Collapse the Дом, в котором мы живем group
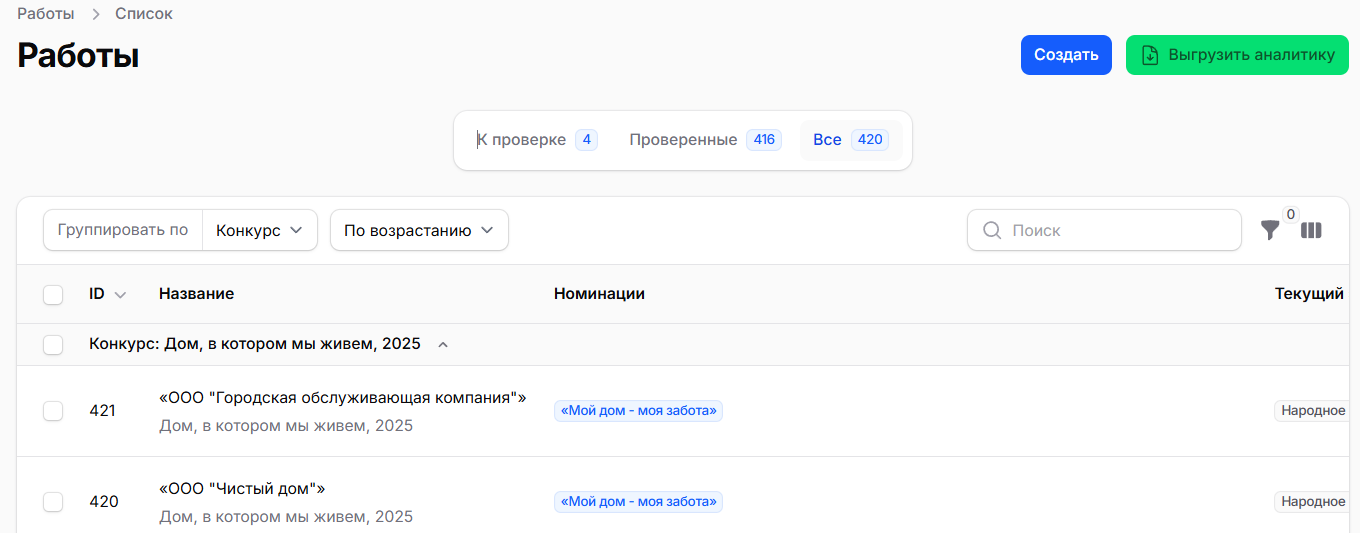1360x533 pixels. pos(443,345)
